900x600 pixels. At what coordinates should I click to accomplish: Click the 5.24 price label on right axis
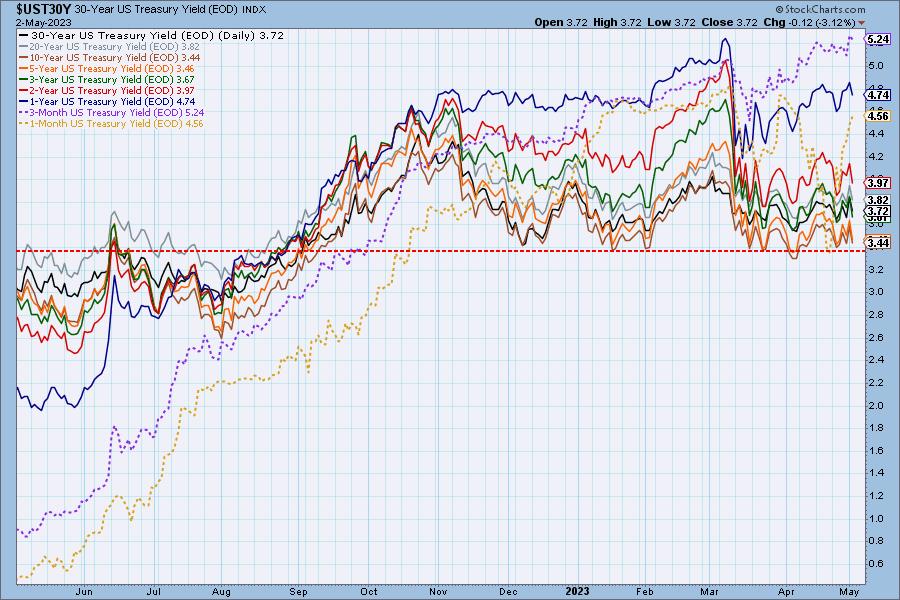(878, 39)
